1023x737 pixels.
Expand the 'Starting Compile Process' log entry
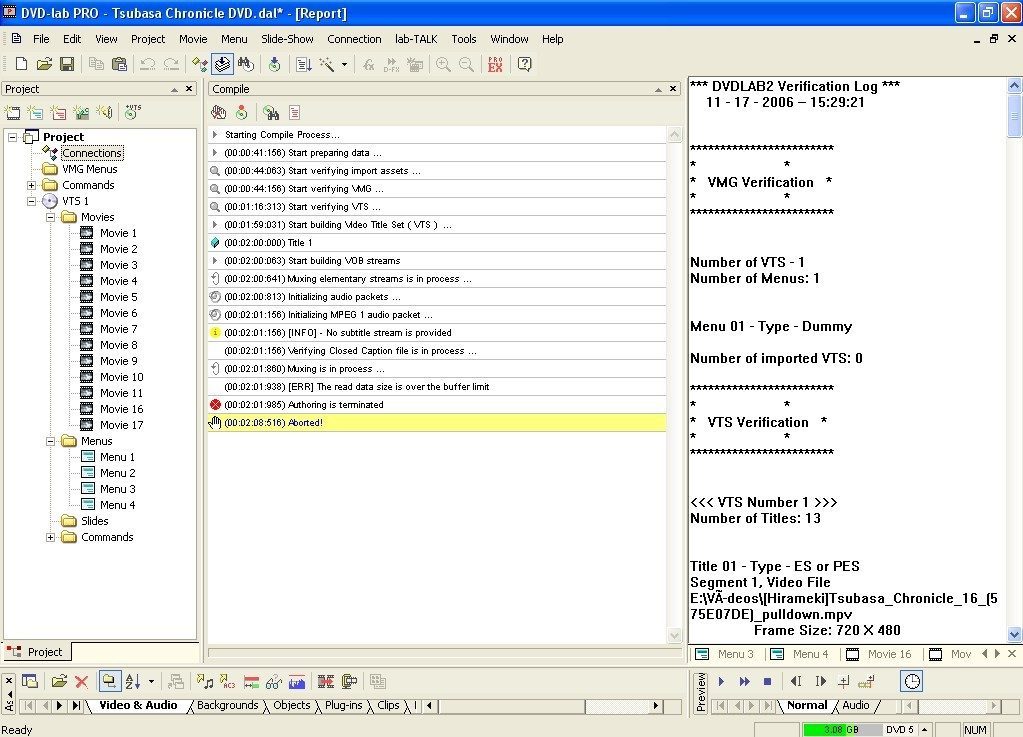(x=215, y=134)
